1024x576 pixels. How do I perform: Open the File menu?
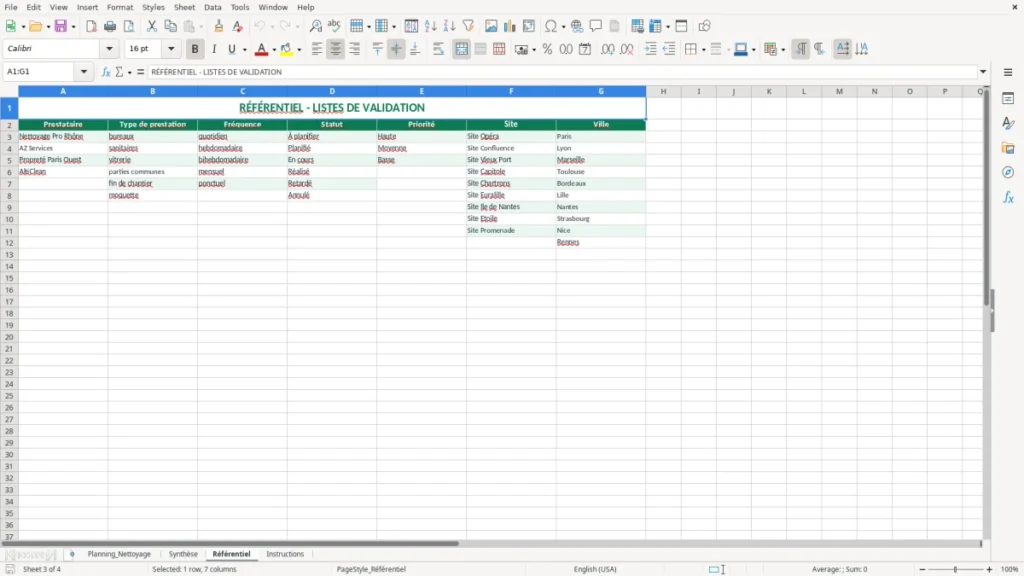(11, 7)
